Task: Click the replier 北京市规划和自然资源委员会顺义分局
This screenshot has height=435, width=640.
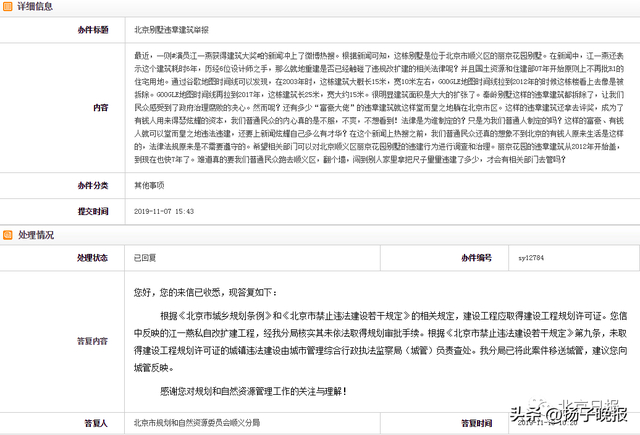Action: click(197, 423)
